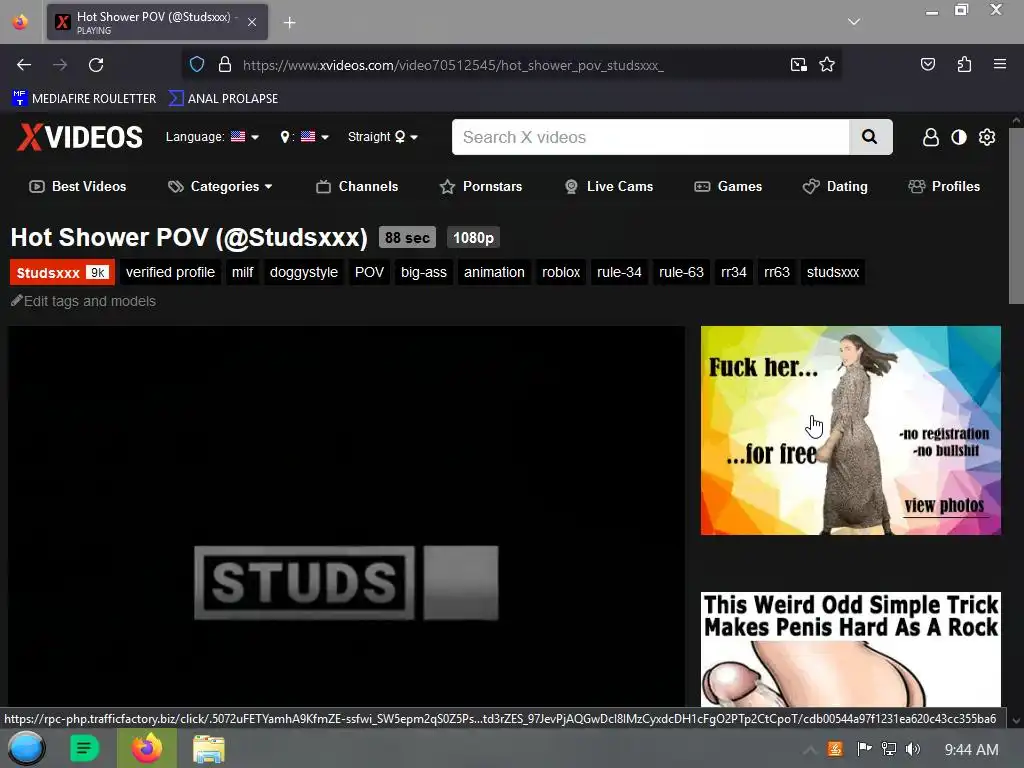Open the network tray icon

click(x=888, y=749)
